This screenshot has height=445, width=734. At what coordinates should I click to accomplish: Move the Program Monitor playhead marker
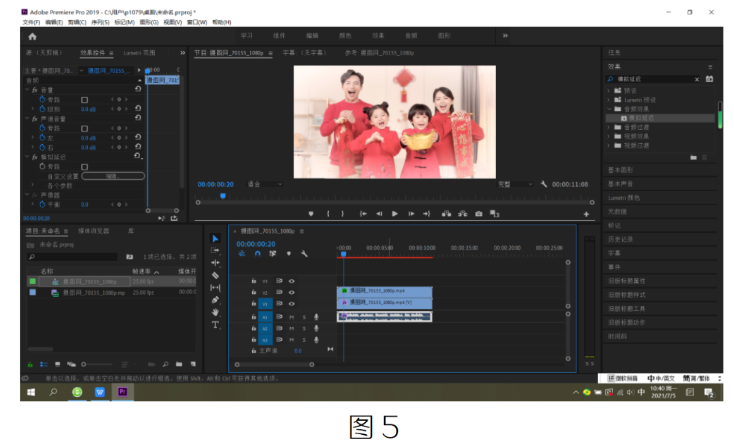[x=223, y=196]
